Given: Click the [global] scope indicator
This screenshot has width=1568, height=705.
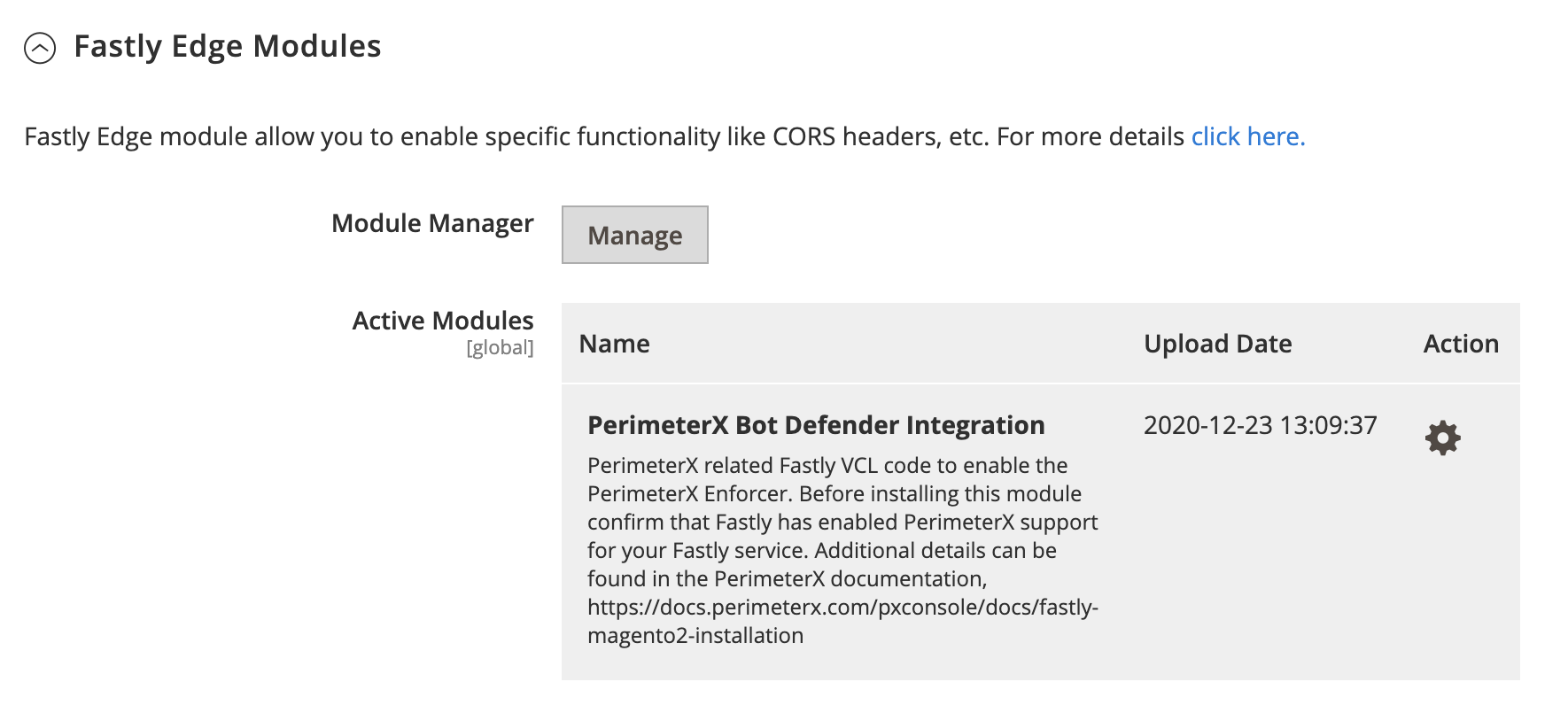Looking at the screenshot, I should coord(500,348).
